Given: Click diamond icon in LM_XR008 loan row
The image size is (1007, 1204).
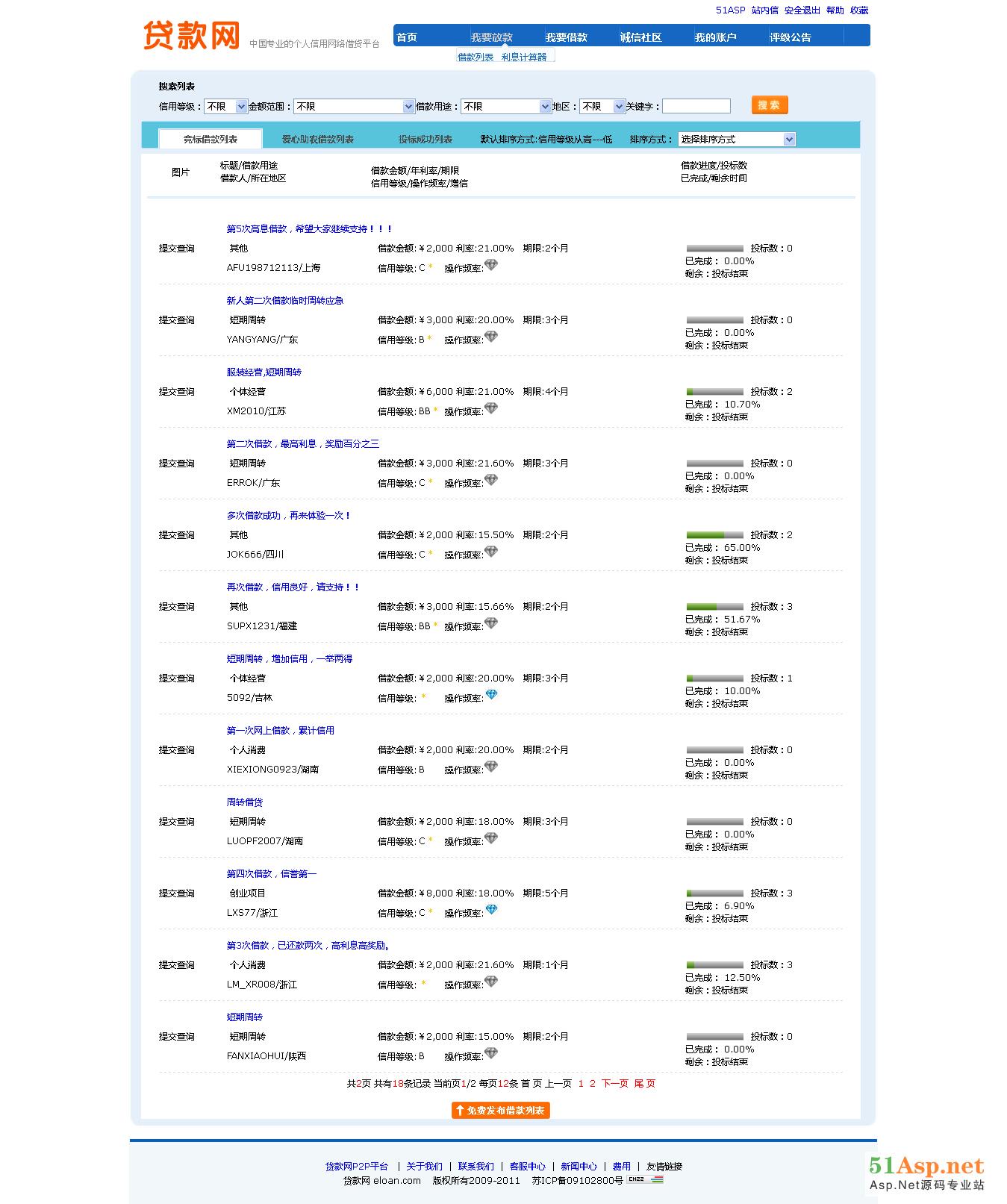Looking at the screenshot, I should [x=491, y=982].
